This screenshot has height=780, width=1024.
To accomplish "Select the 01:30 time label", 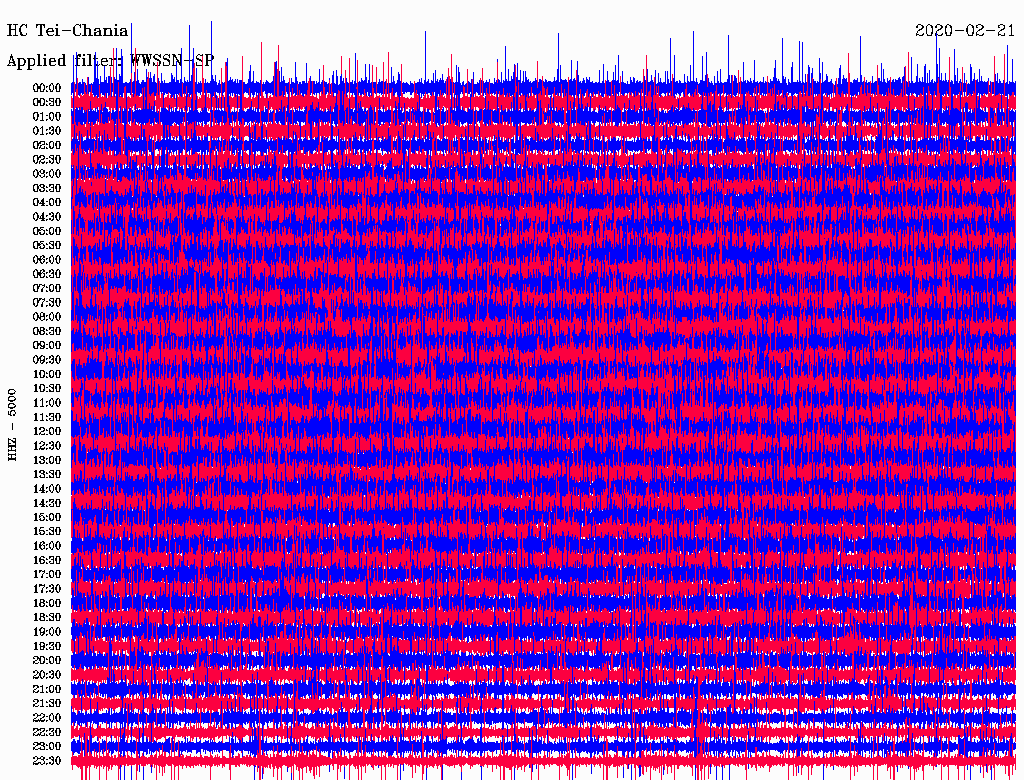I will 47,131.
